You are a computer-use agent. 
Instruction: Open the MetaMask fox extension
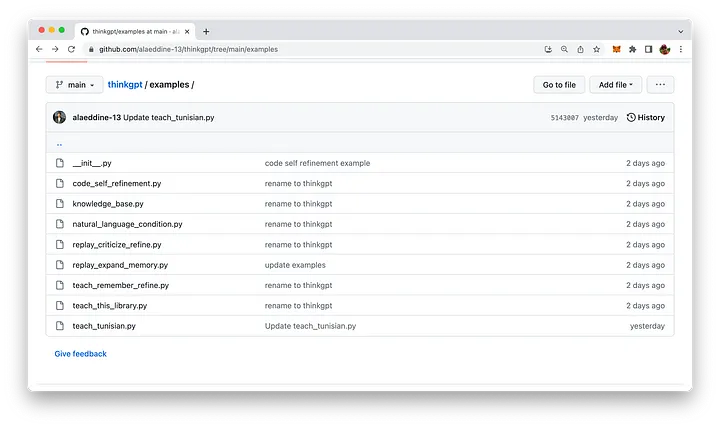(617, 49)
